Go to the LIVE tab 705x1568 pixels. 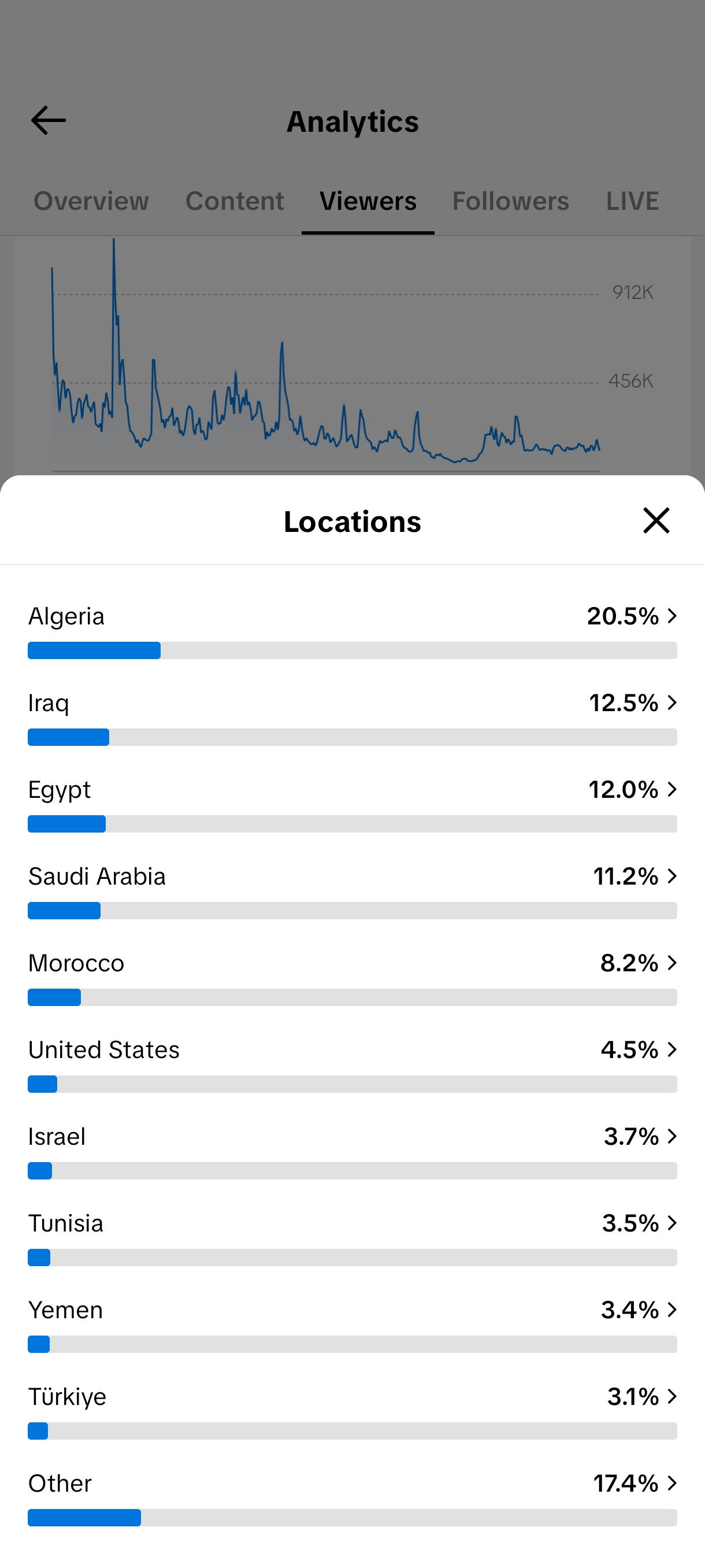coord(632,201)
